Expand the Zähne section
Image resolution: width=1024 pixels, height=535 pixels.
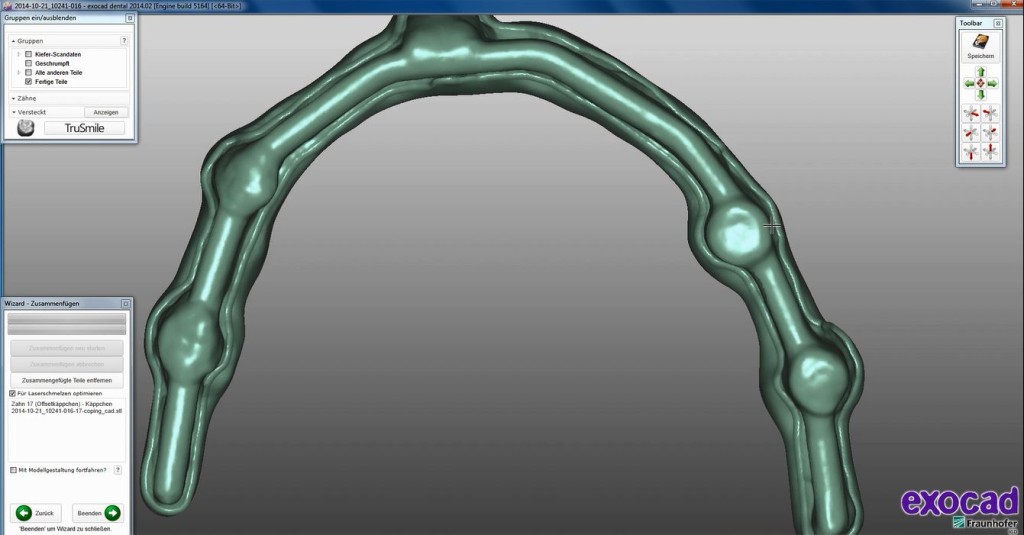tap(14, 99)
